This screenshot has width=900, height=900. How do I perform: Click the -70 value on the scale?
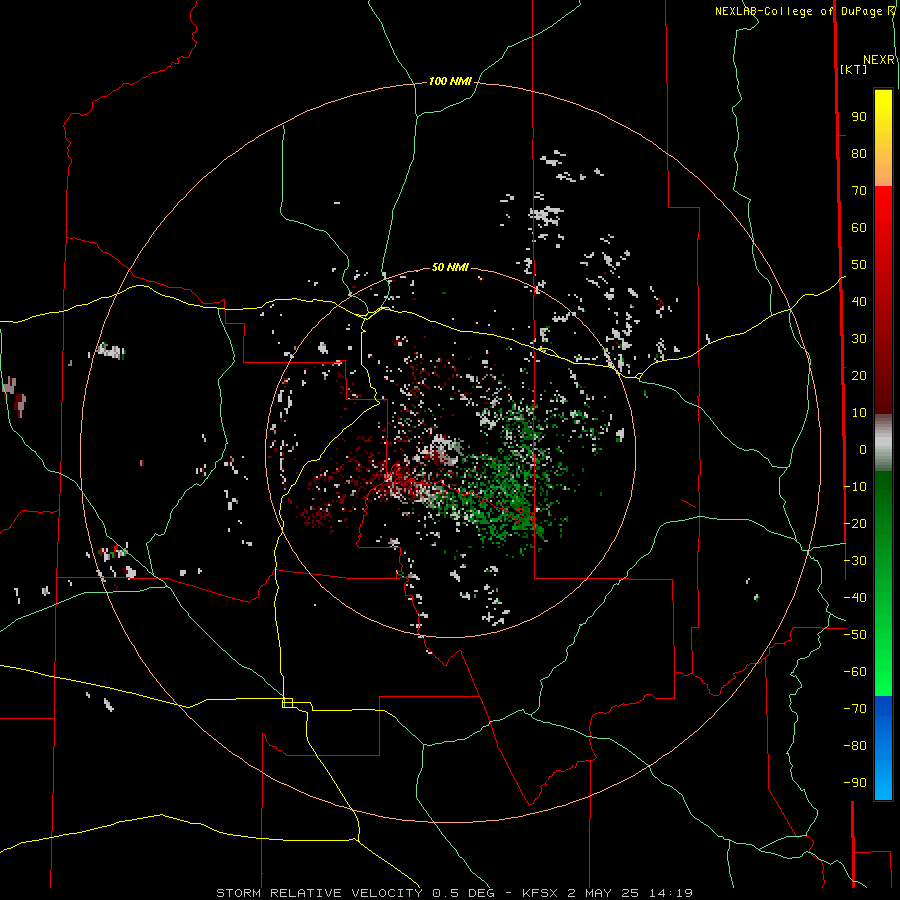click(x=855, y=709)
